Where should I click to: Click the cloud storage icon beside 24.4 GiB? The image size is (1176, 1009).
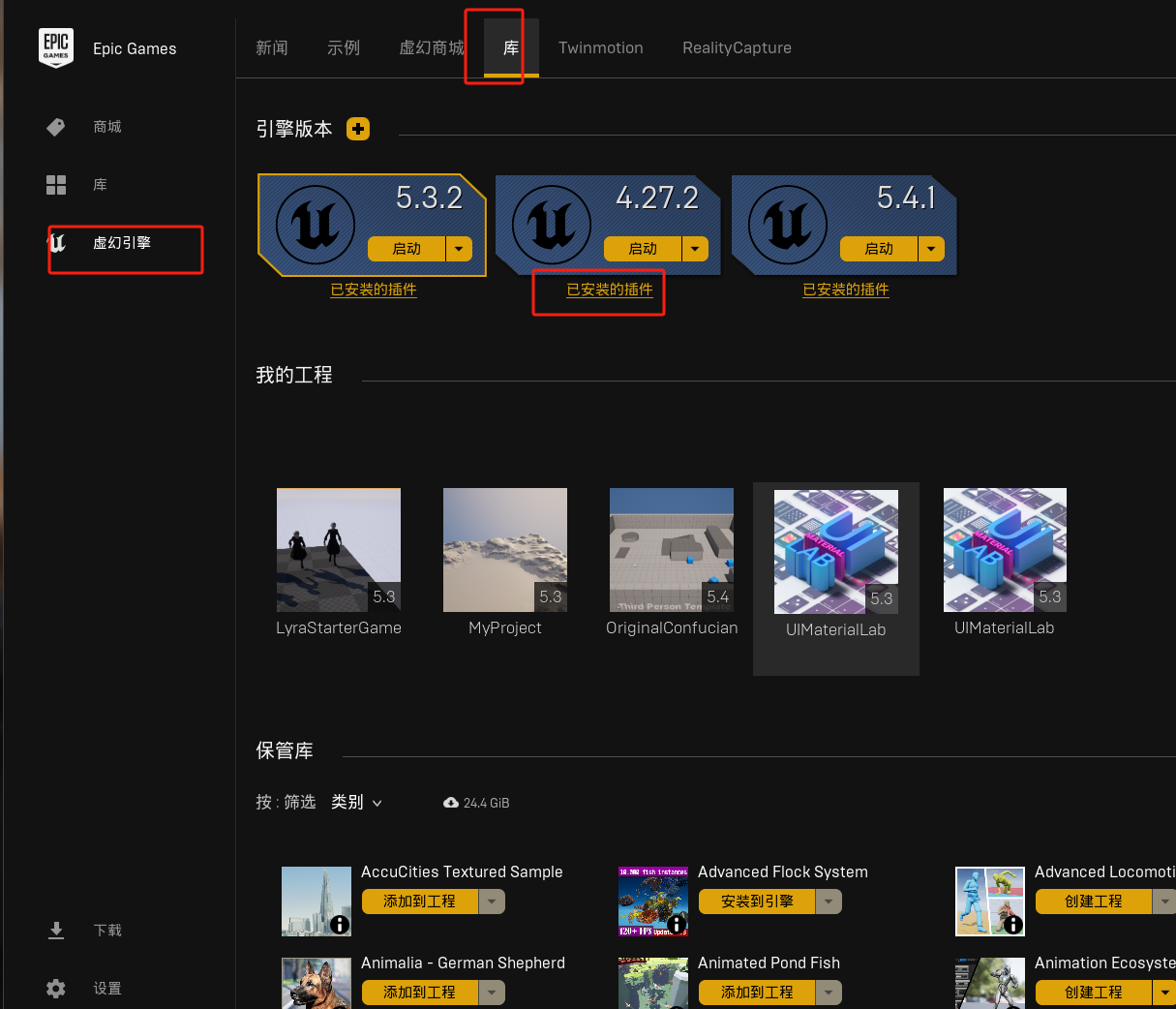(x=451, y=803)
